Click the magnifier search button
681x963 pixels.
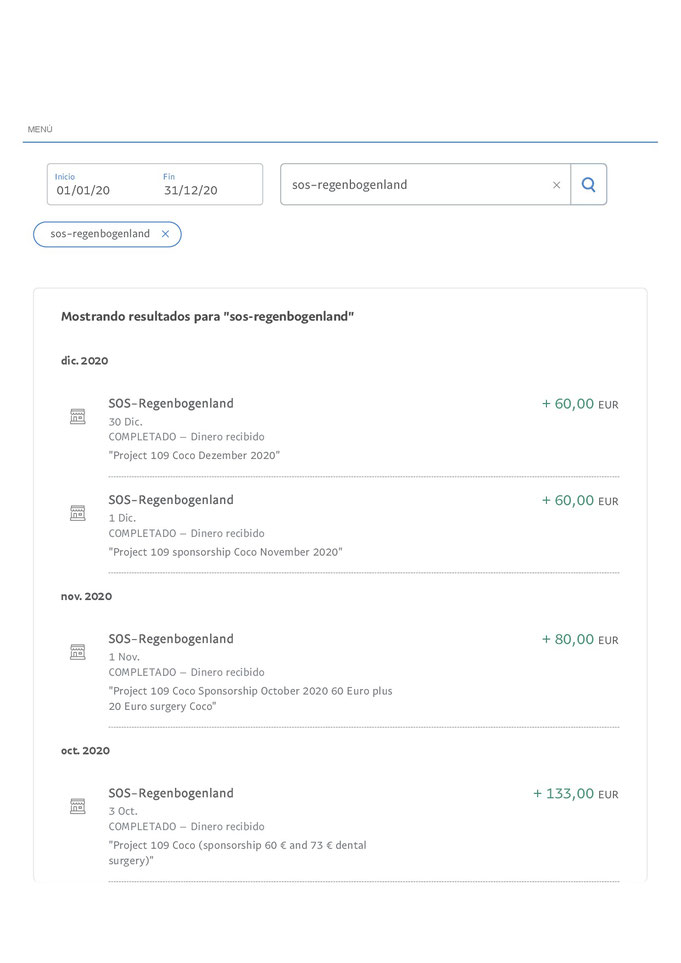[588, 184]
